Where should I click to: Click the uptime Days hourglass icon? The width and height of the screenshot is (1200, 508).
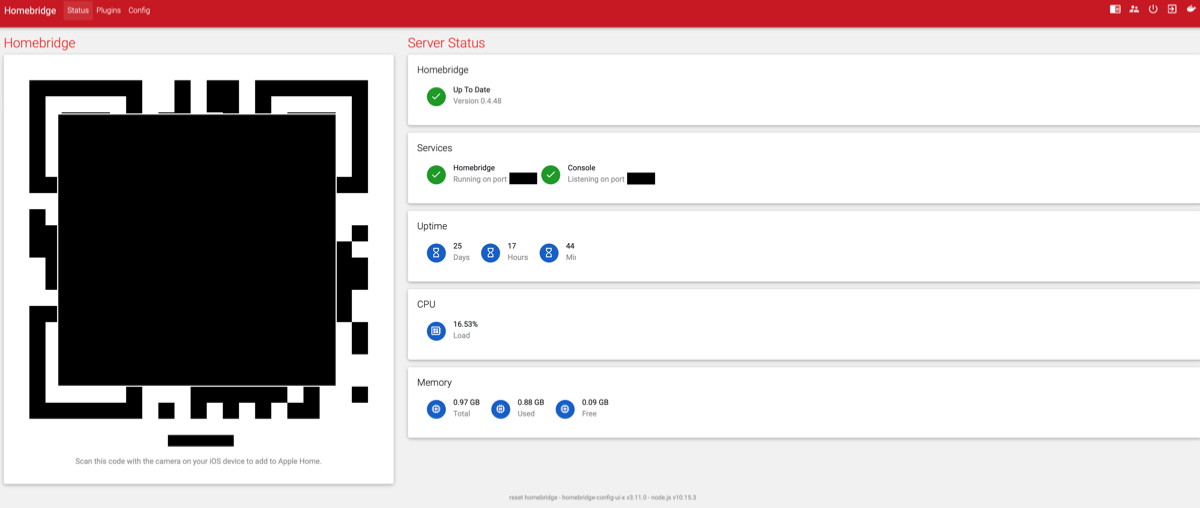(x=436, y=252)
